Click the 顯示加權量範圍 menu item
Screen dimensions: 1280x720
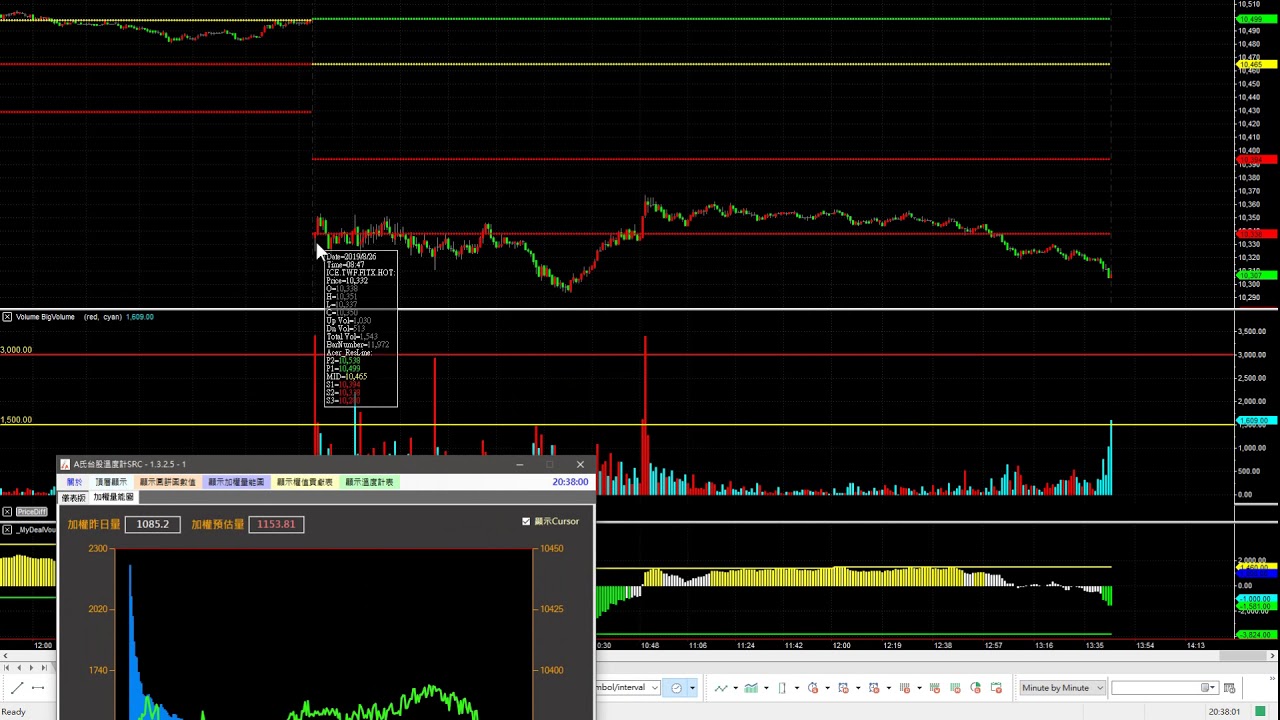click(236, 482)
